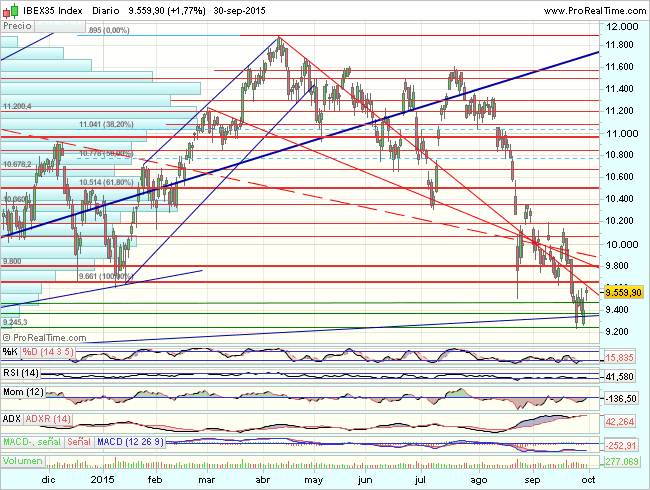Click the %K stochastic label
Viewport: 650px width, 490px height.
(10, 352)
